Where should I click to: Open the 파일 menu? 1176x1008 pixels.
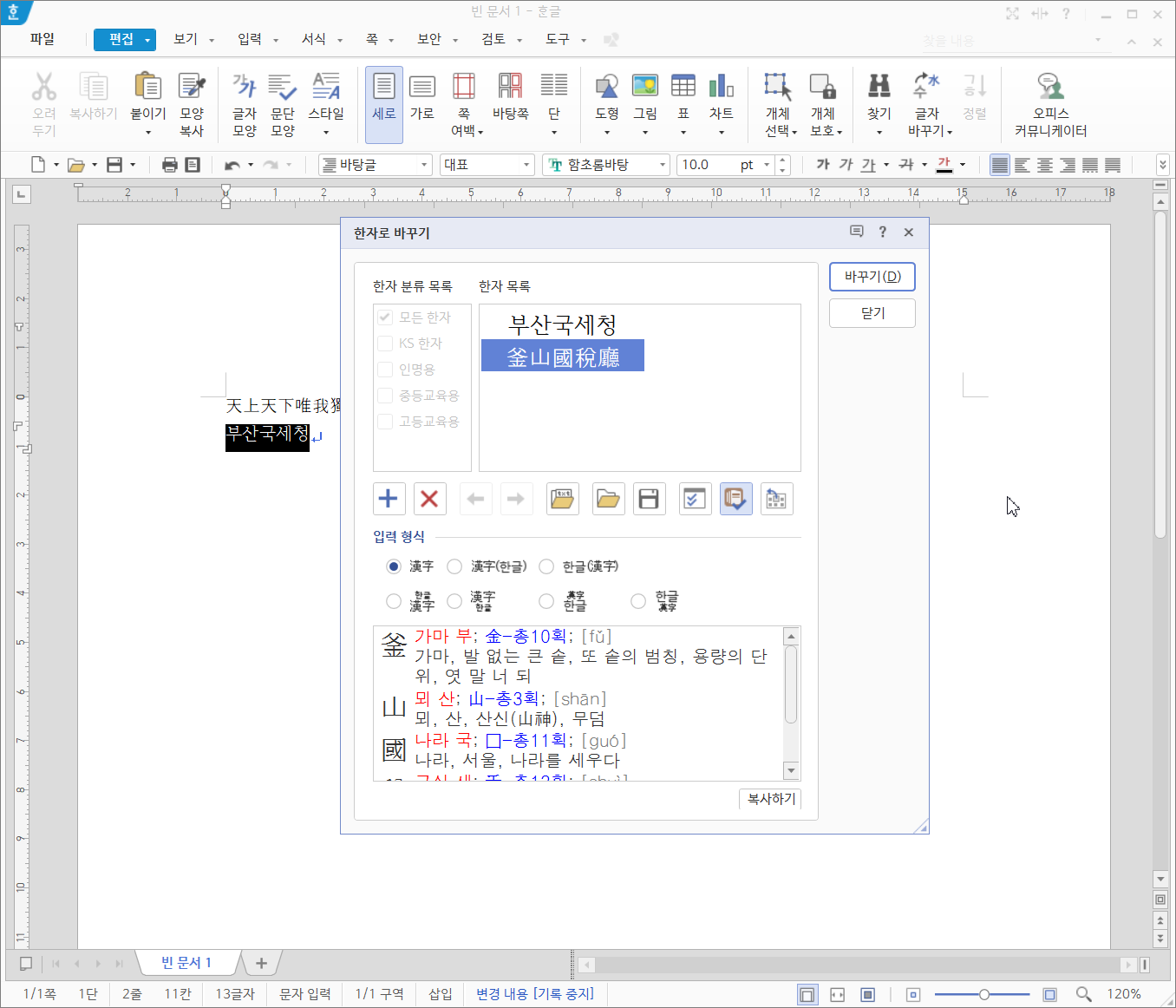[42, 39]
